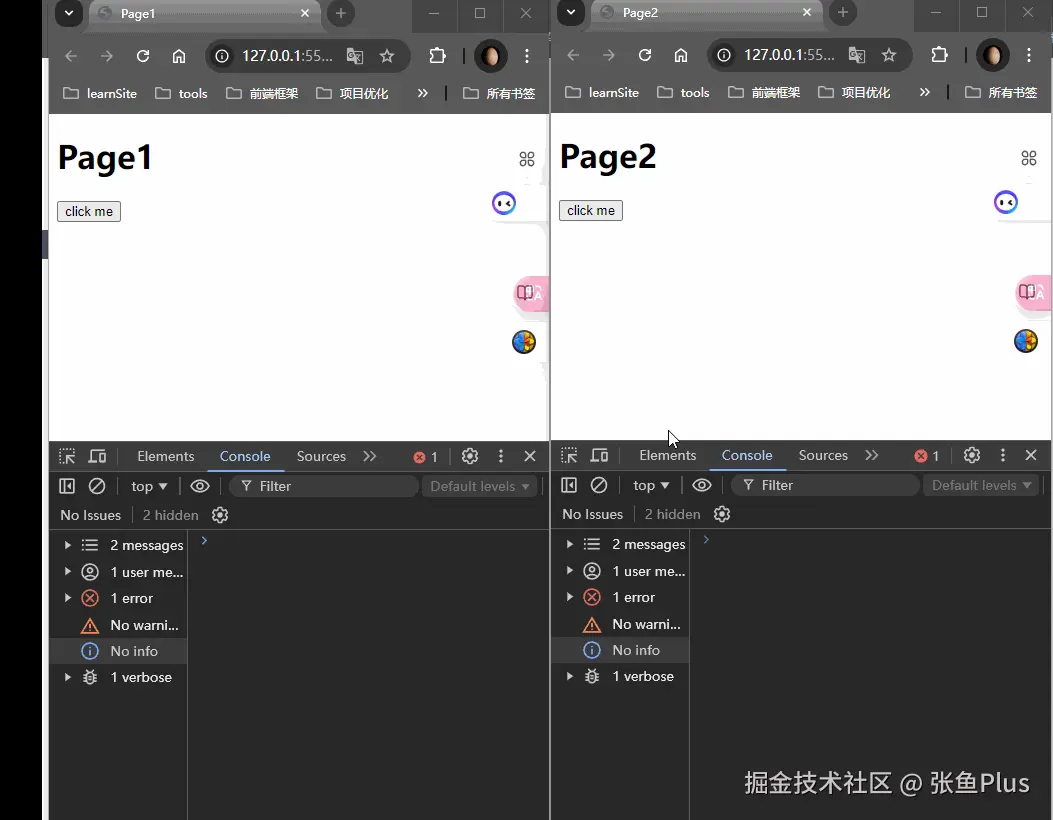Click red error count badge in Page1 DevTools
Screen dimensions: 1053x820
tap(425, 457)
